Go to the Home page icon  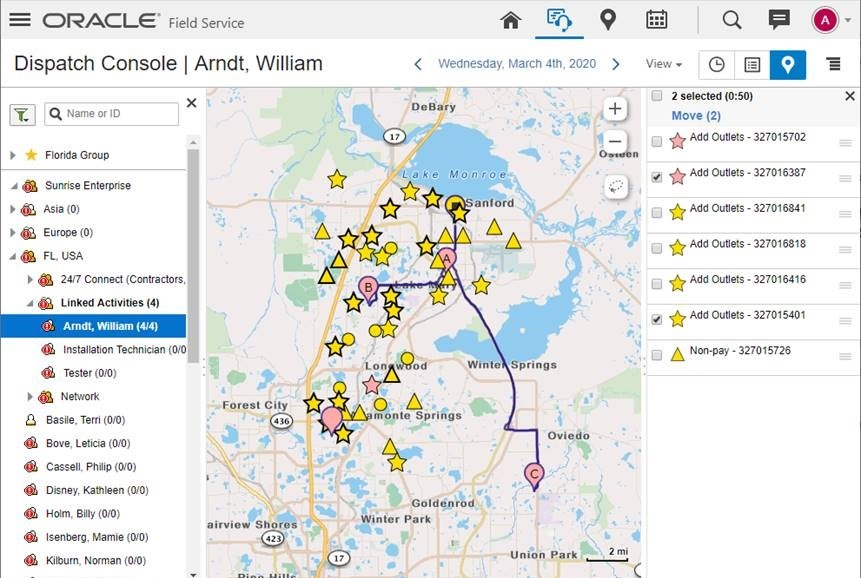pos(510,20)
